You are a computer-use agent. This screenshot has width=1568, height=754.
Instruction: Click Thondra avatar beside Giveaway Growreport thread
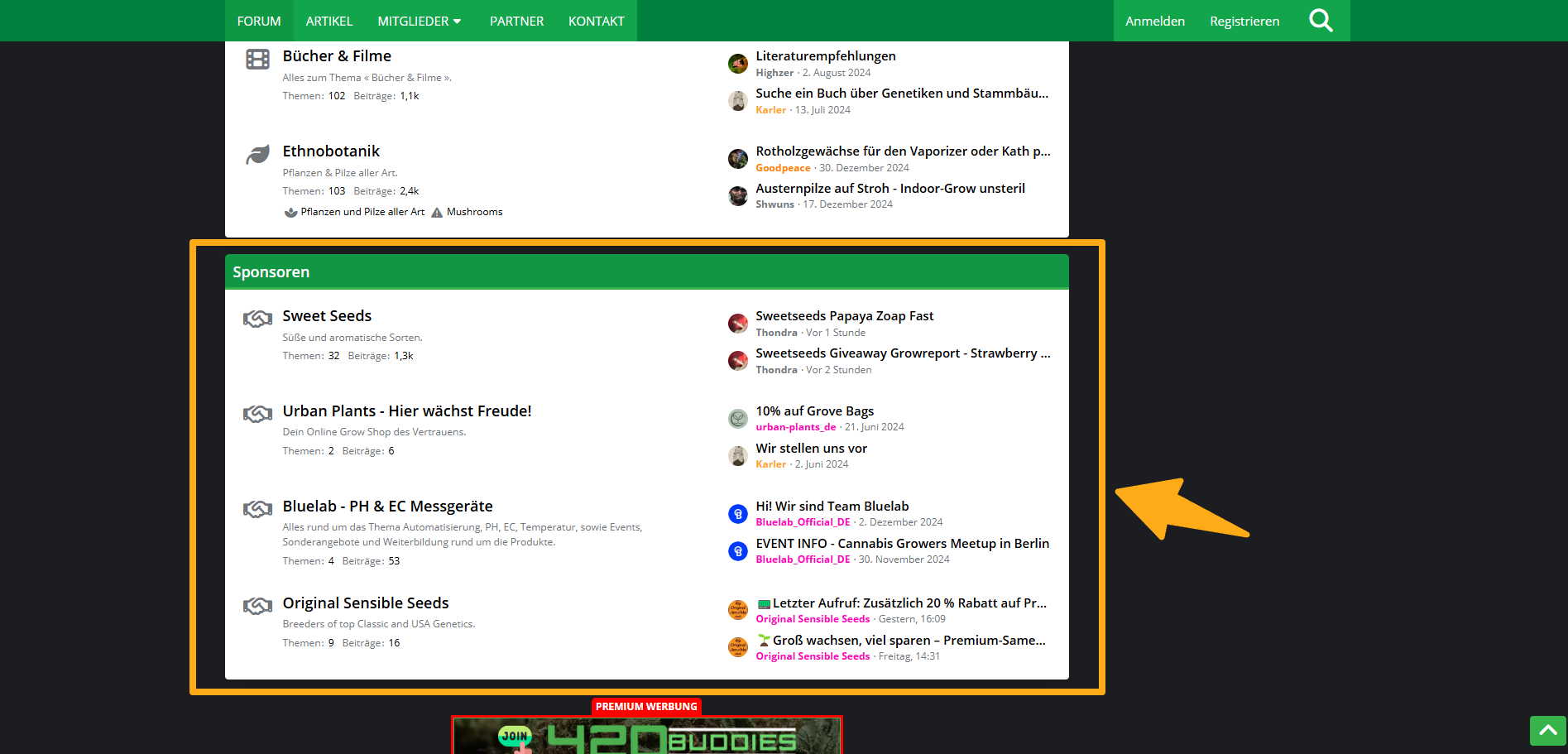coord(738,361)
